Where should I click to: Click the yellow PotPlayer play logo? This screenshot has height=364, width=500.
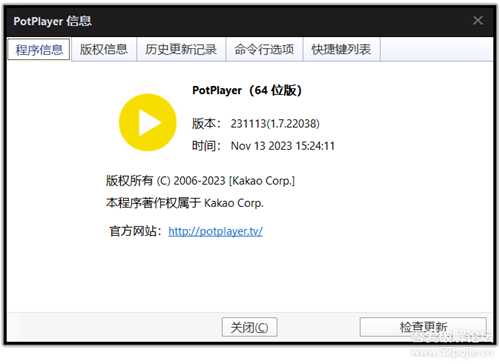pos(148,122)
